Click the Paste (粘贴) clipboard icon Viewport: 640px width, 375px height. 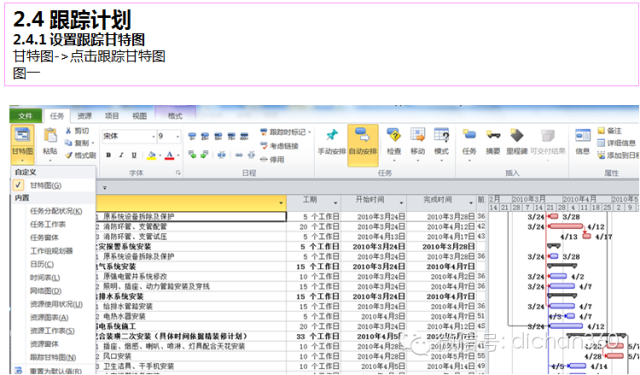pos(50,136)
